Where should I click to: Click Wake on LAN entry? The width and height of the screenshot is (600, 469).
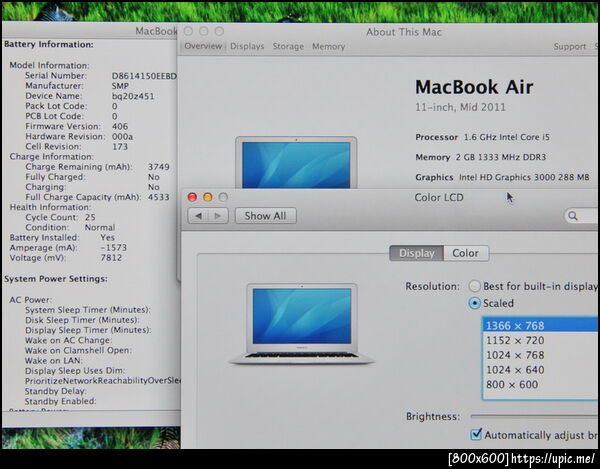53,360
